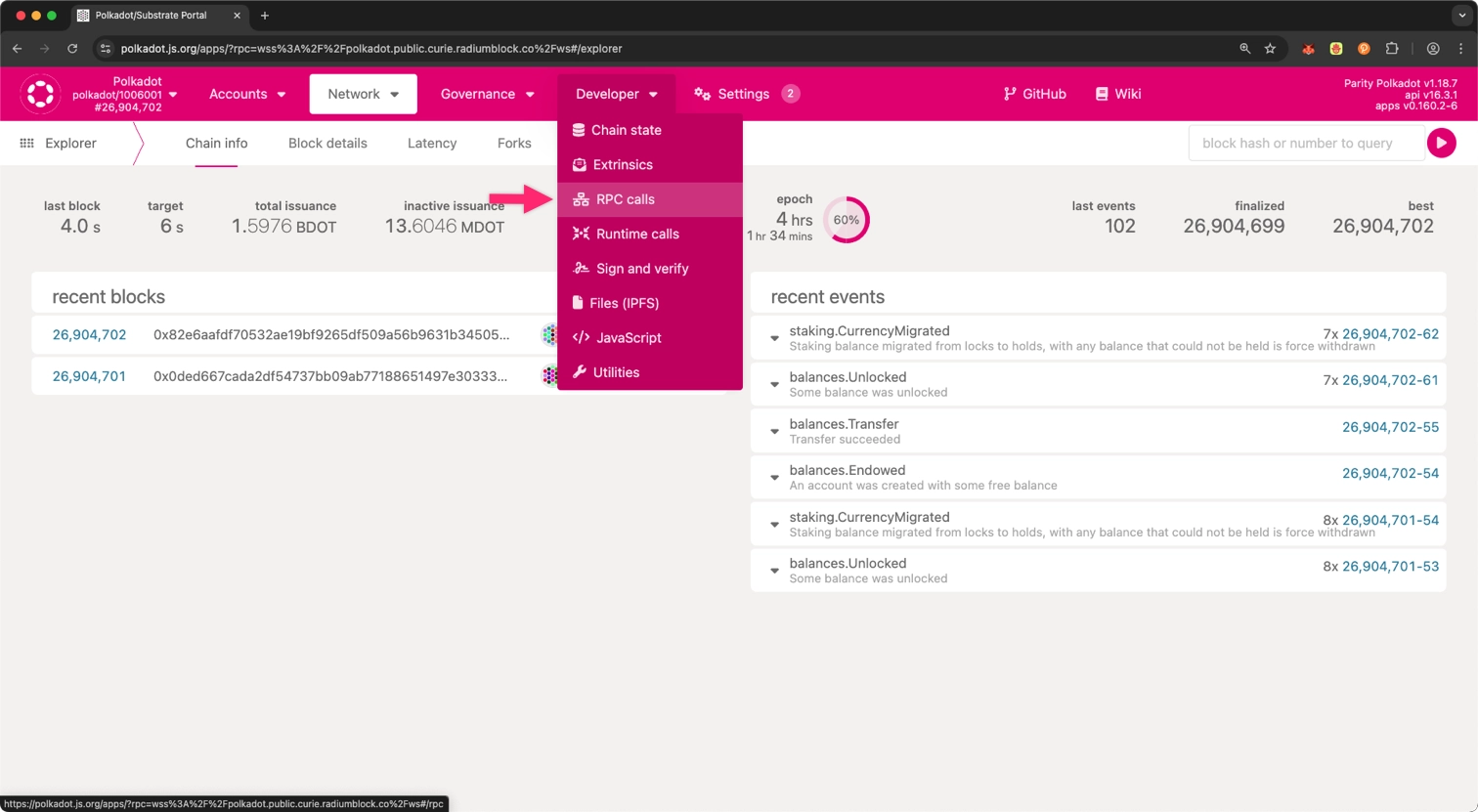Click the Settings gears icon

click(702, 94)
